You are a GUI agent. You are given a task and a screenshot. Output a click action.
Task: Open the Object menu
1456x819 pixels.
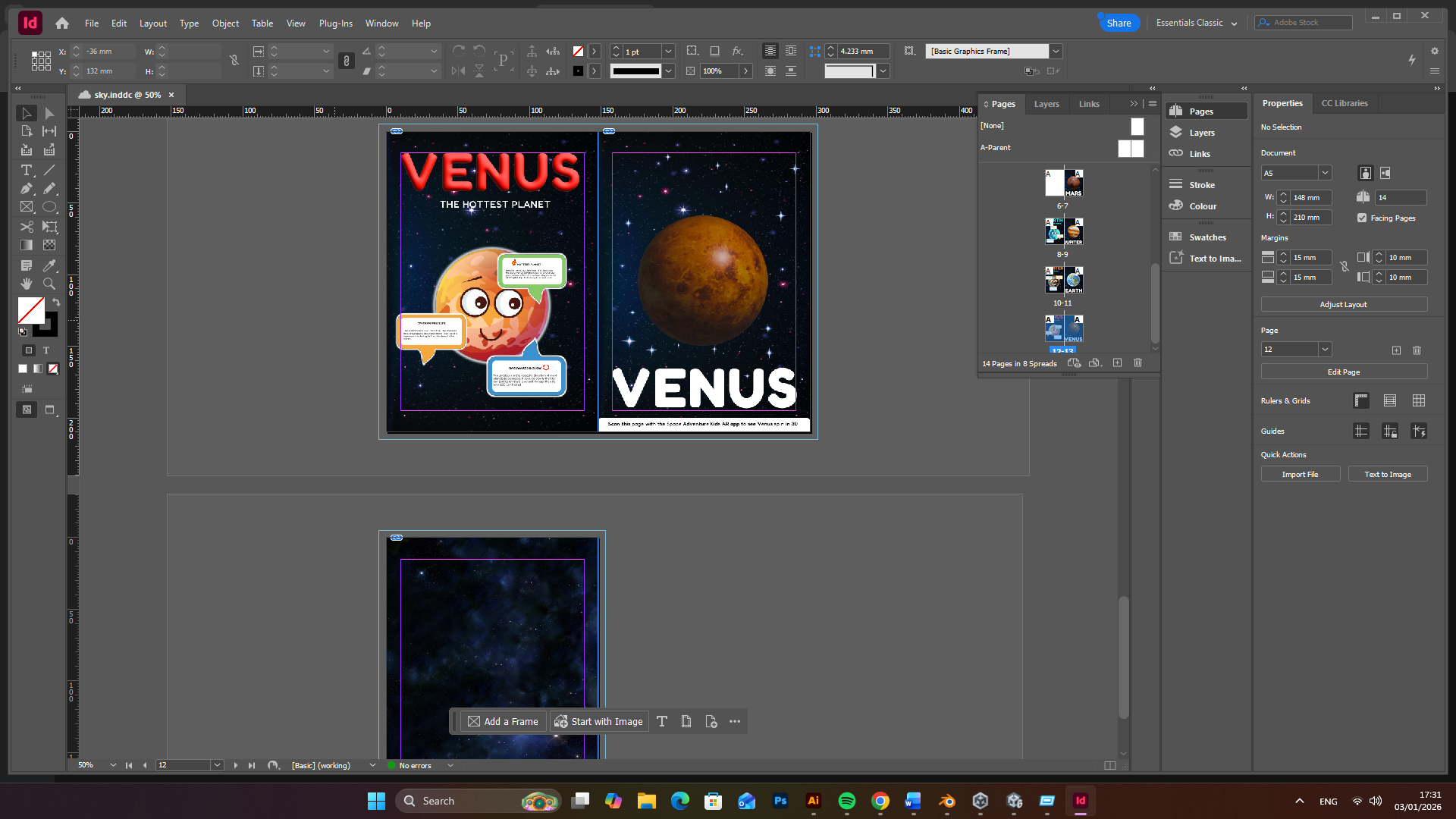coord(225,24)
